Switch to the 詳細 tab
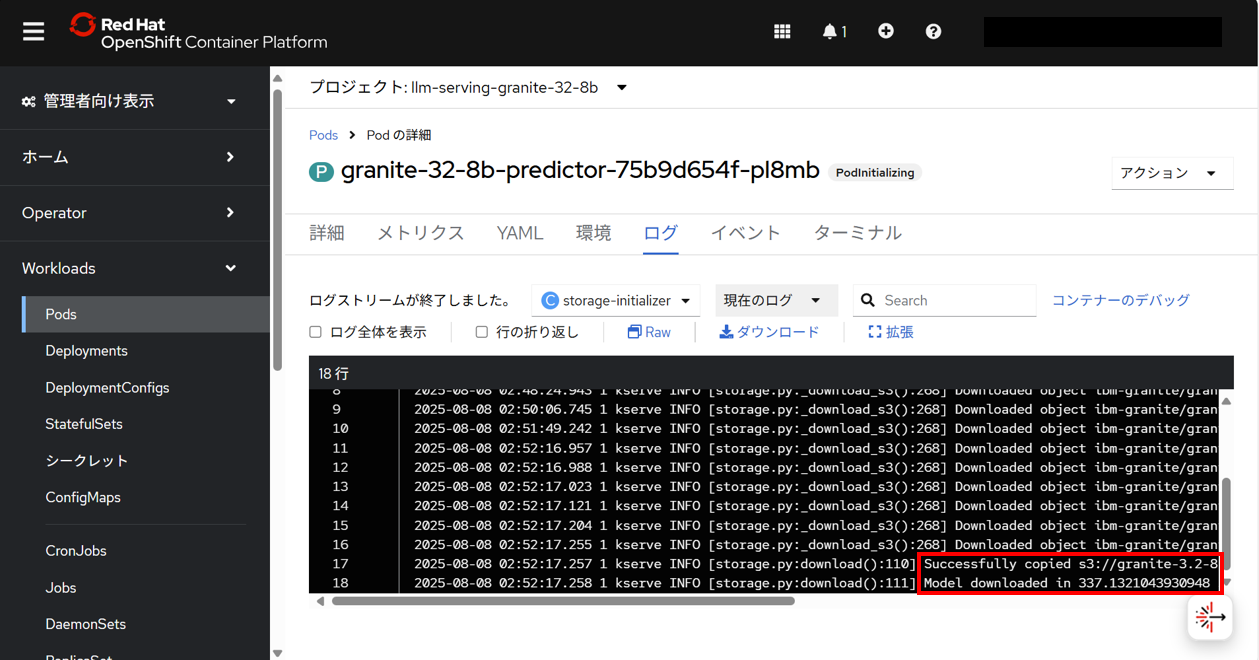 tap(327, 233)
